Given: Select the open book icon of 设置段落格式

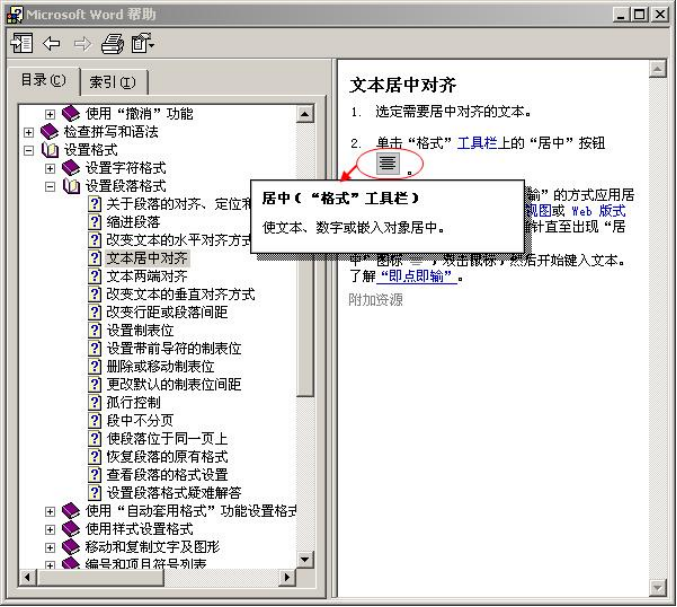Looking at the screenshot, I should coord(71,186).
